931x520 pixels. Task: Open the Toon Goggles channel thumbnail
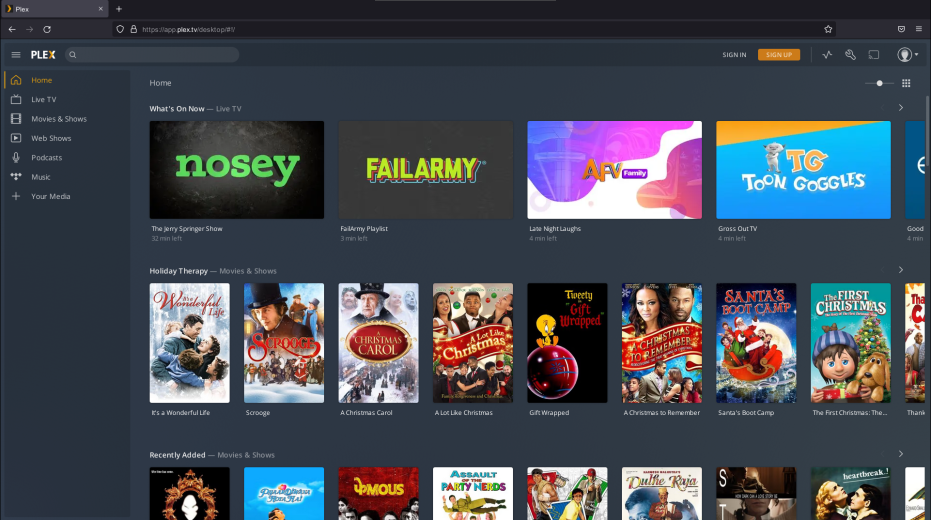(803, 170)
